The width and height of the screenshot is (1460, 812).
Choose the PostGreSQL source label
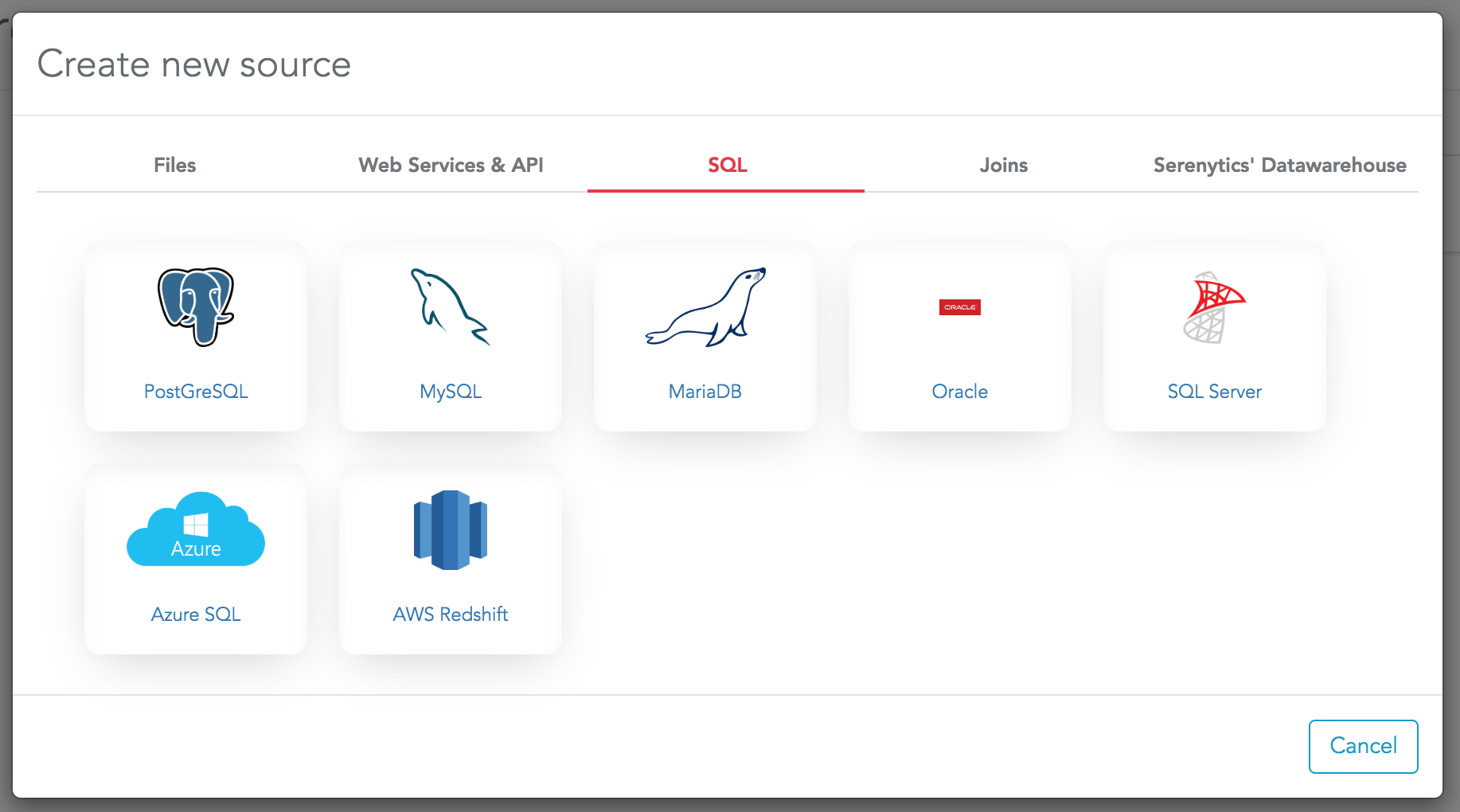pos(196,392)
